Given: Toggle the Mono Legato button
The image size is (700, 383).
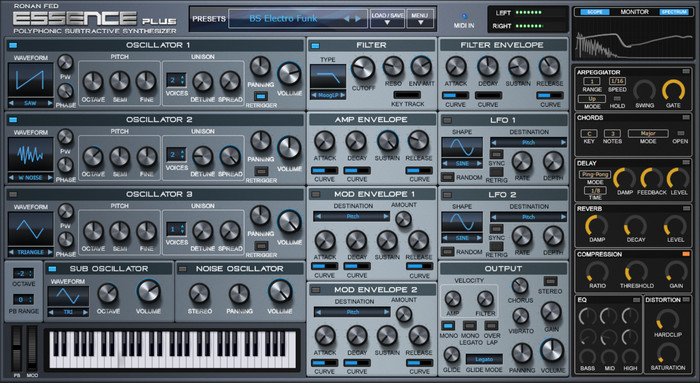Looking at the screenshot, I should point(470,325).
